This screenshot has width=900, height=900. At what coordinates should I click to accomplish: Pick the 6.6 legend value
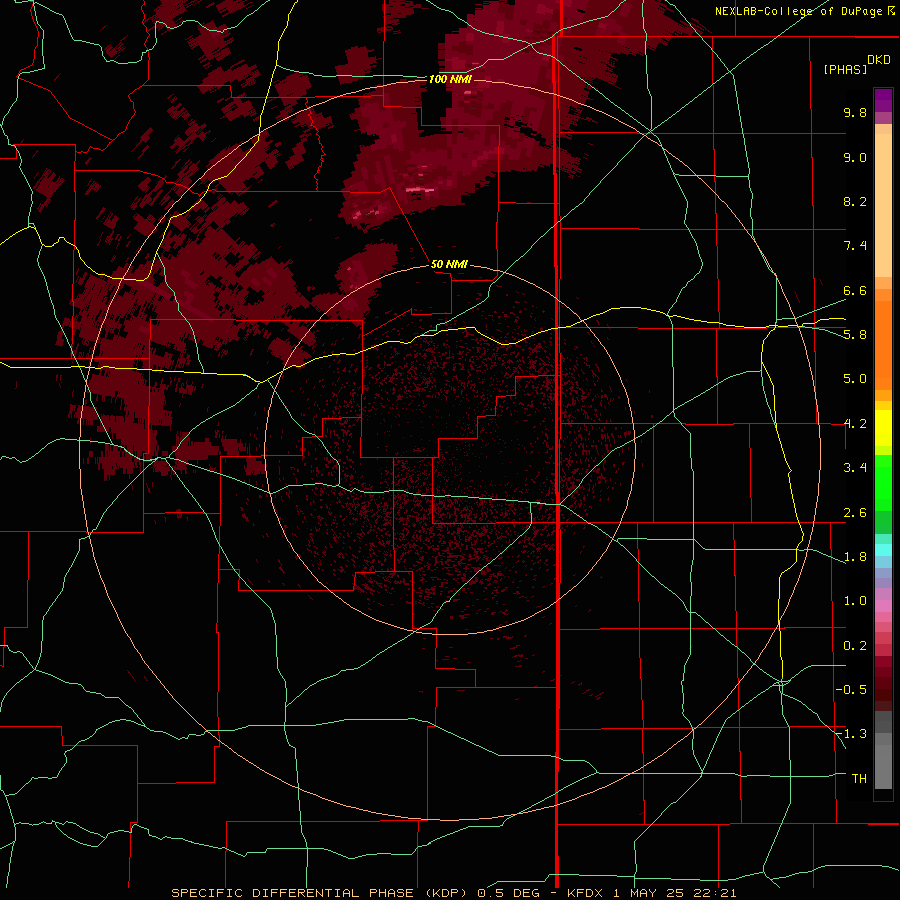pos(855,290)
